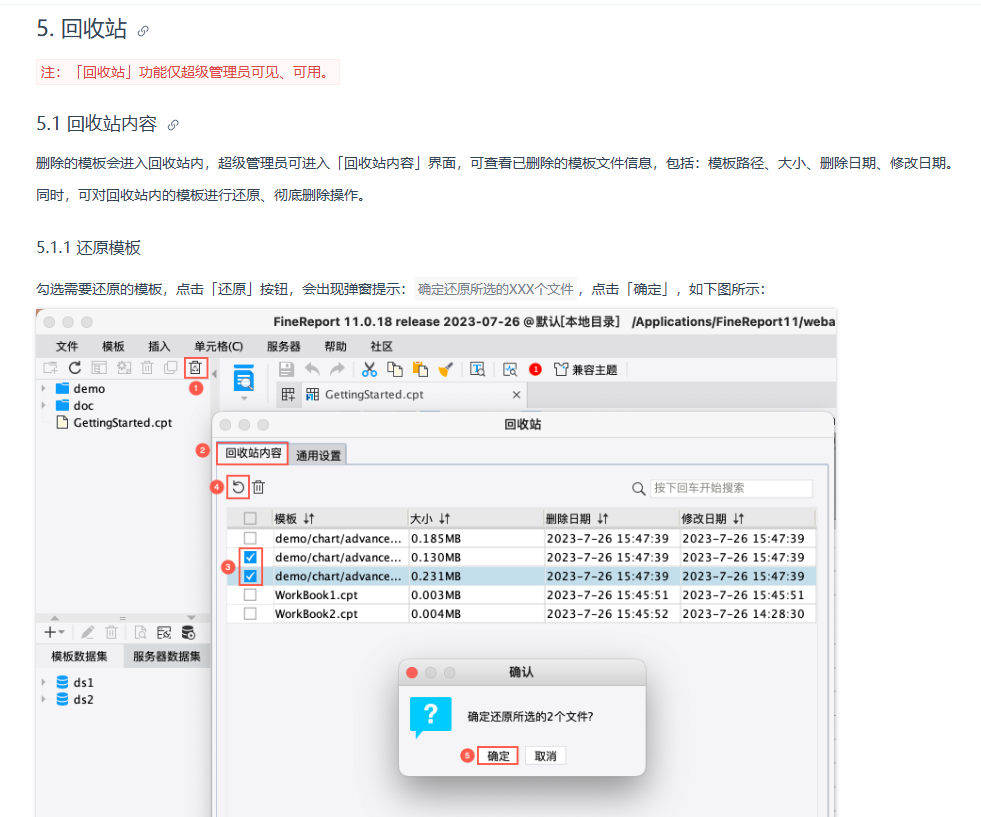
Task: Click the save floppy disk icon
Action: point(286,370)
